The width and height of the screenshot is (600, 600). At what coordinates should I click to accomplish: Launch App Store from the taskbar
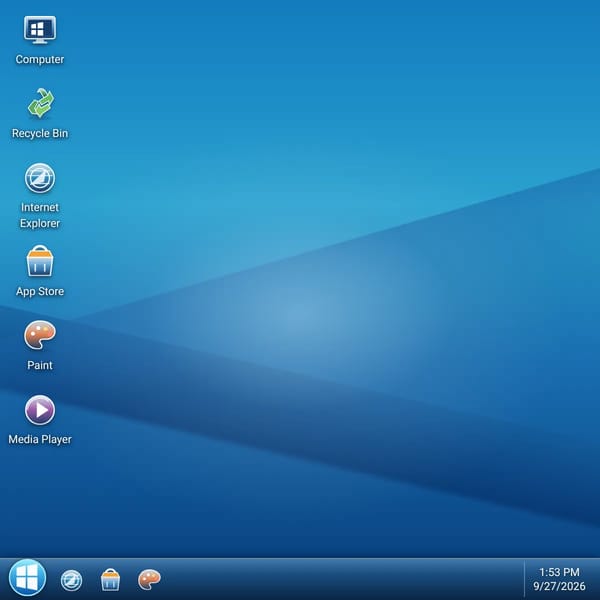point(110,580)
